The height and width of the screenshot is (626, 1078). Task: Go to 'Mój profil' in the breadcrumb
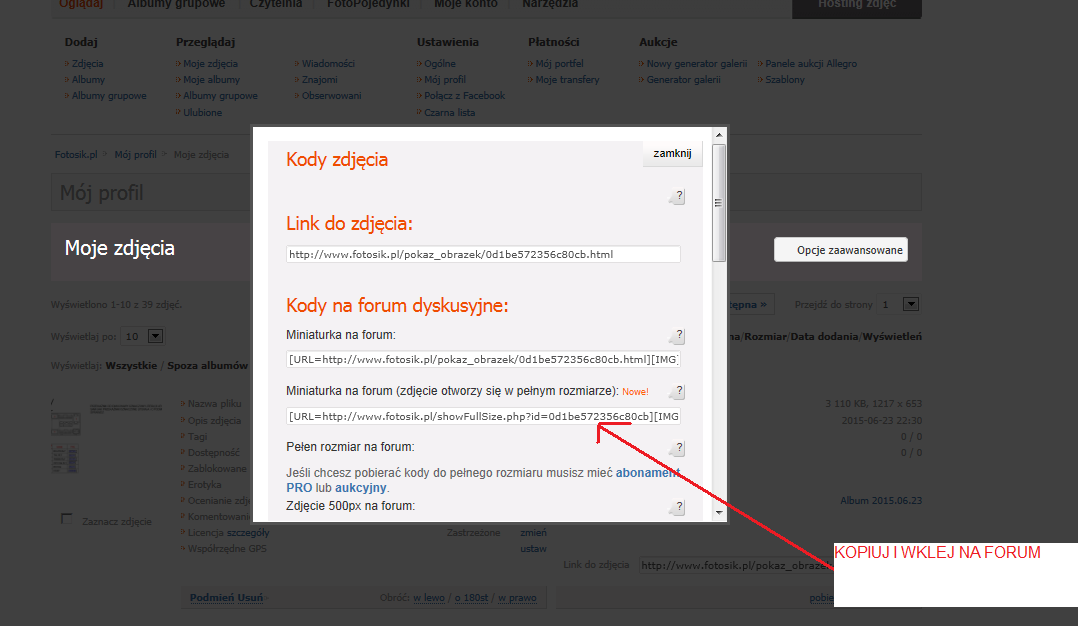[135, 155]
